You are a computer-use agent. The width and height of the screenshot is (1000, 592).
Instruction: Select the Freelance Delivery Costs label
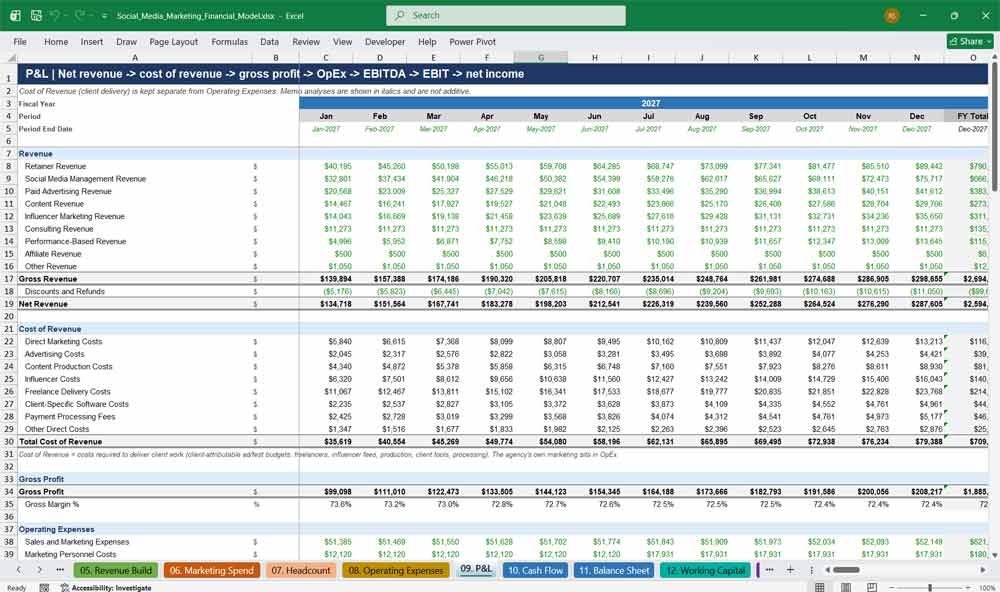coord(67,392)
